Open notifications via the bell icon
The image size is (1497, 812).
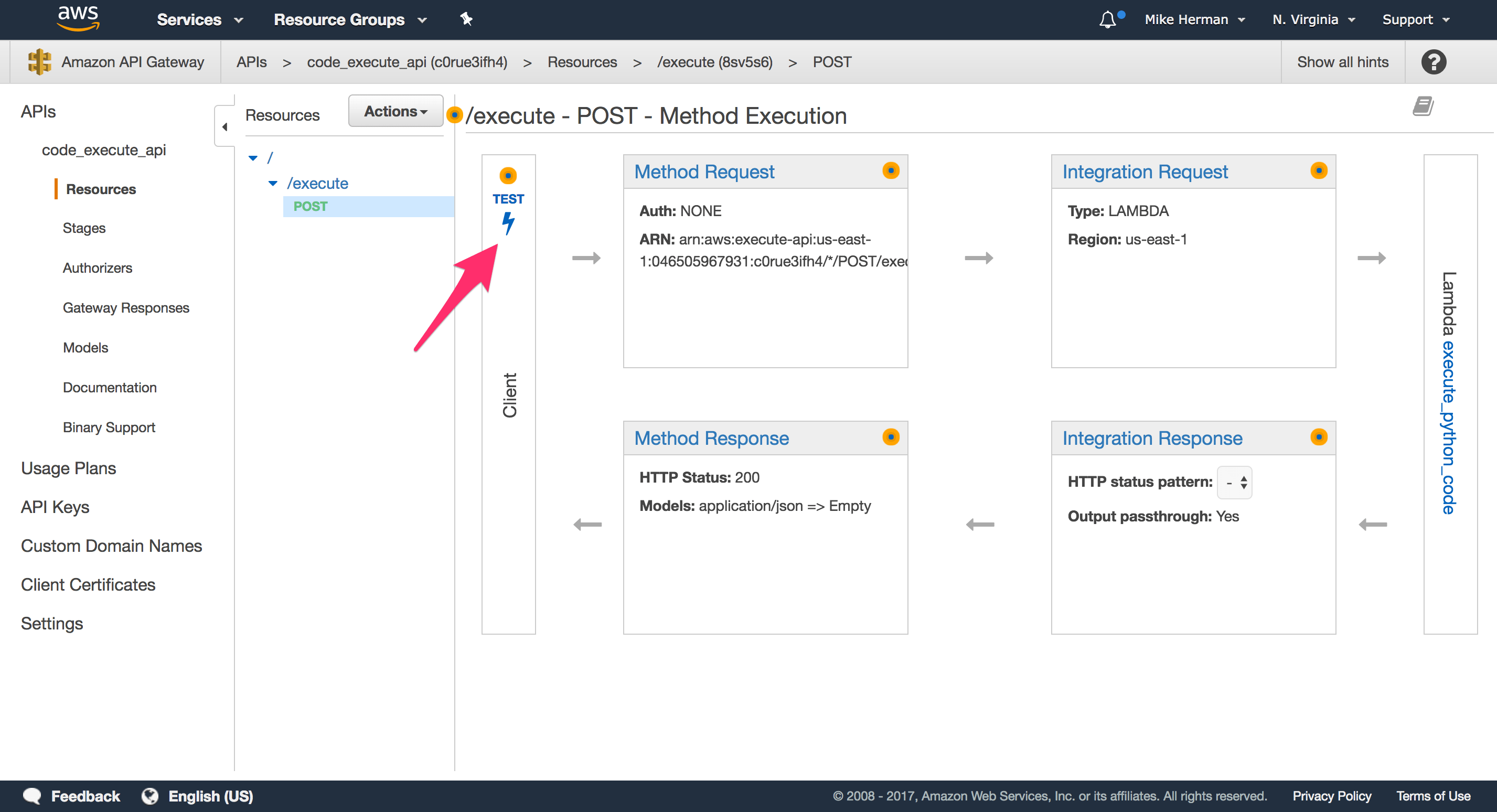[x=1109, y=19]
